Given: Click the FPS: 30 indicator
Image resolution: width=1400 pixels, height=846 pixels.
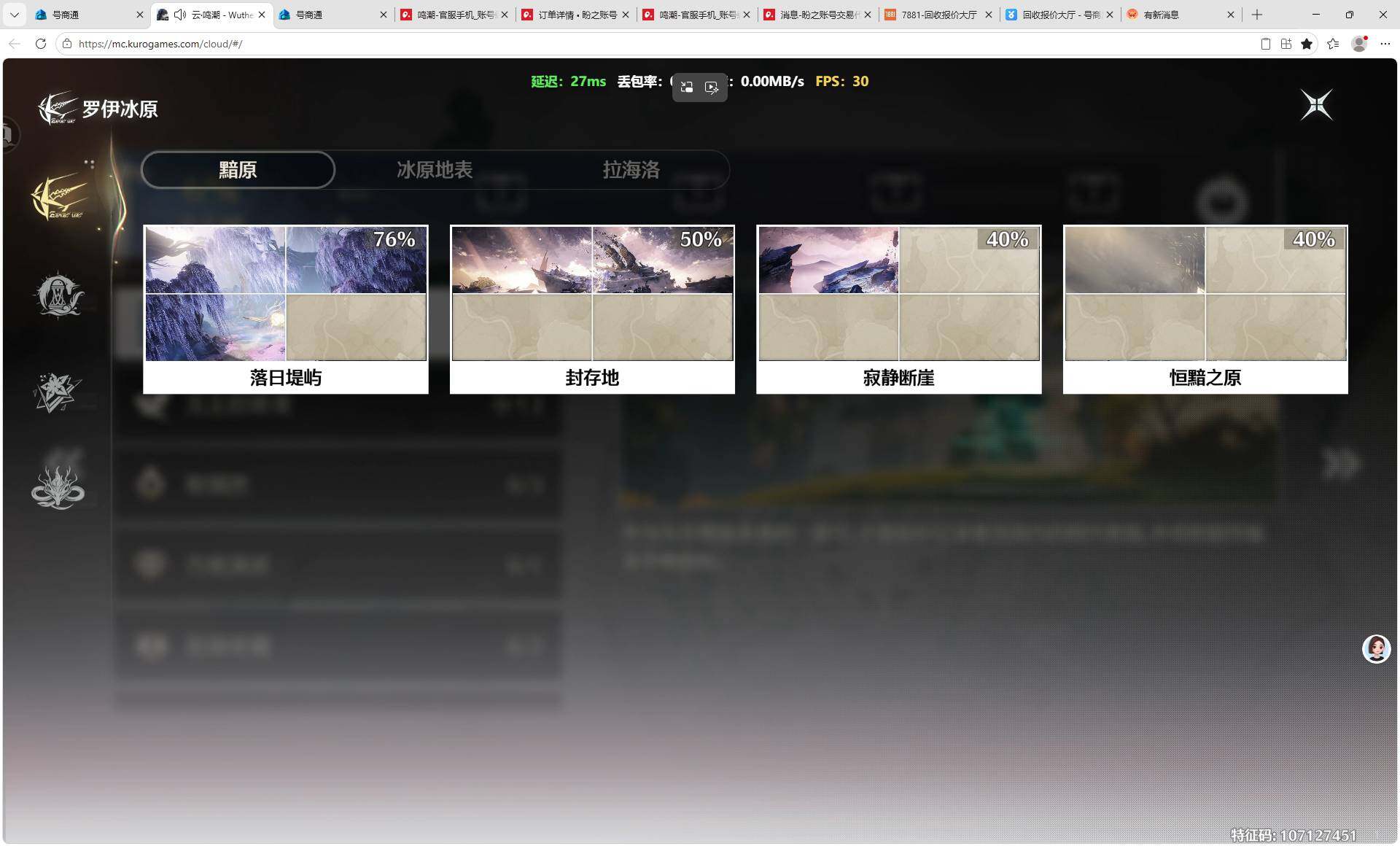Looking at the screenshot, I should [842, 82].
